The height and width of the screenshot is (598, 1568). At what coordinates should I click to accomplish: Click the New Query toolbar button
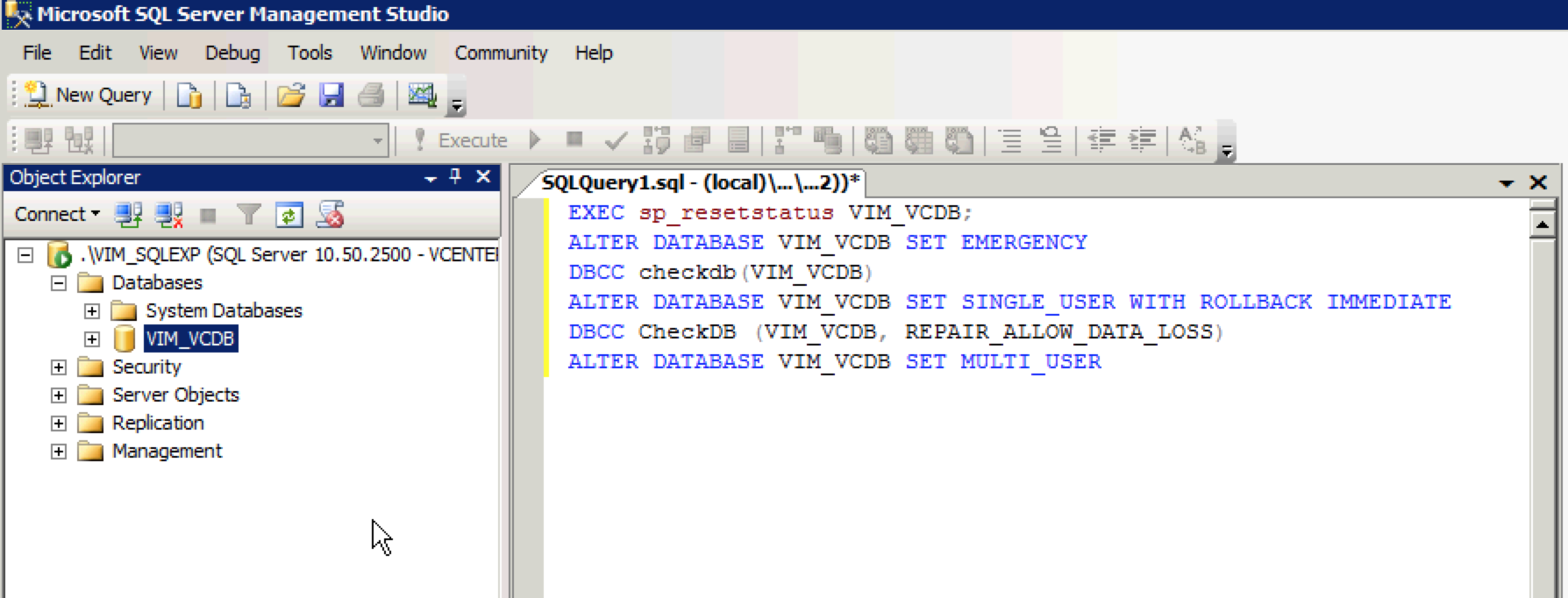coord(88,95)
